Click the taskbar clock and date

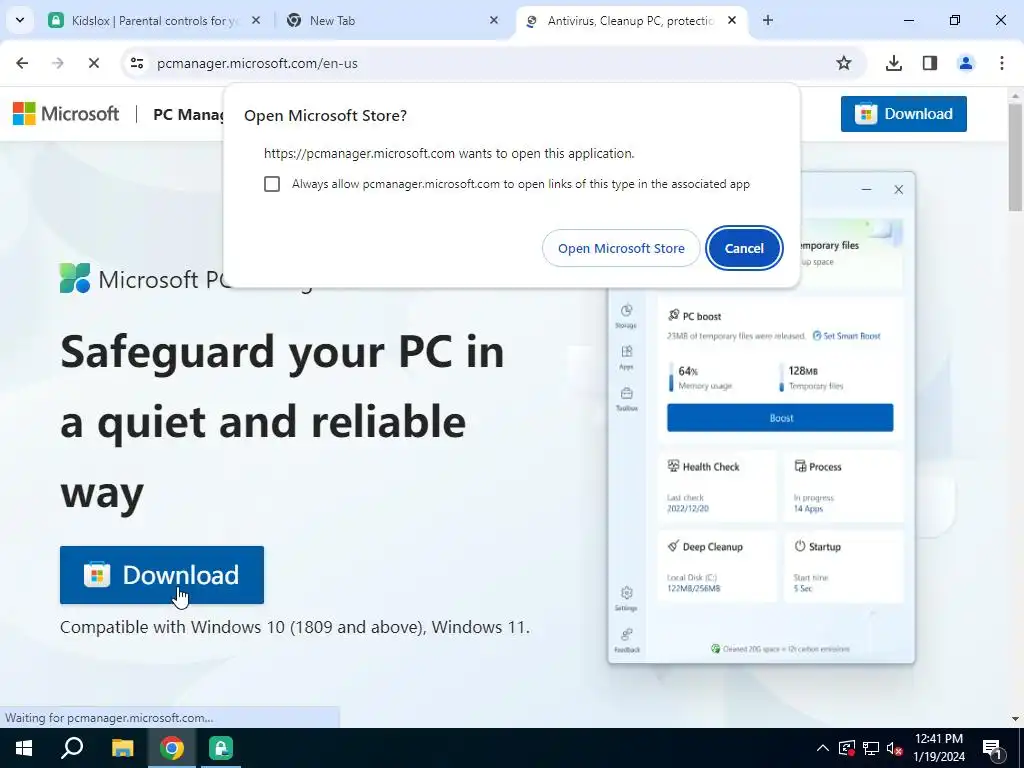[939, 748]
